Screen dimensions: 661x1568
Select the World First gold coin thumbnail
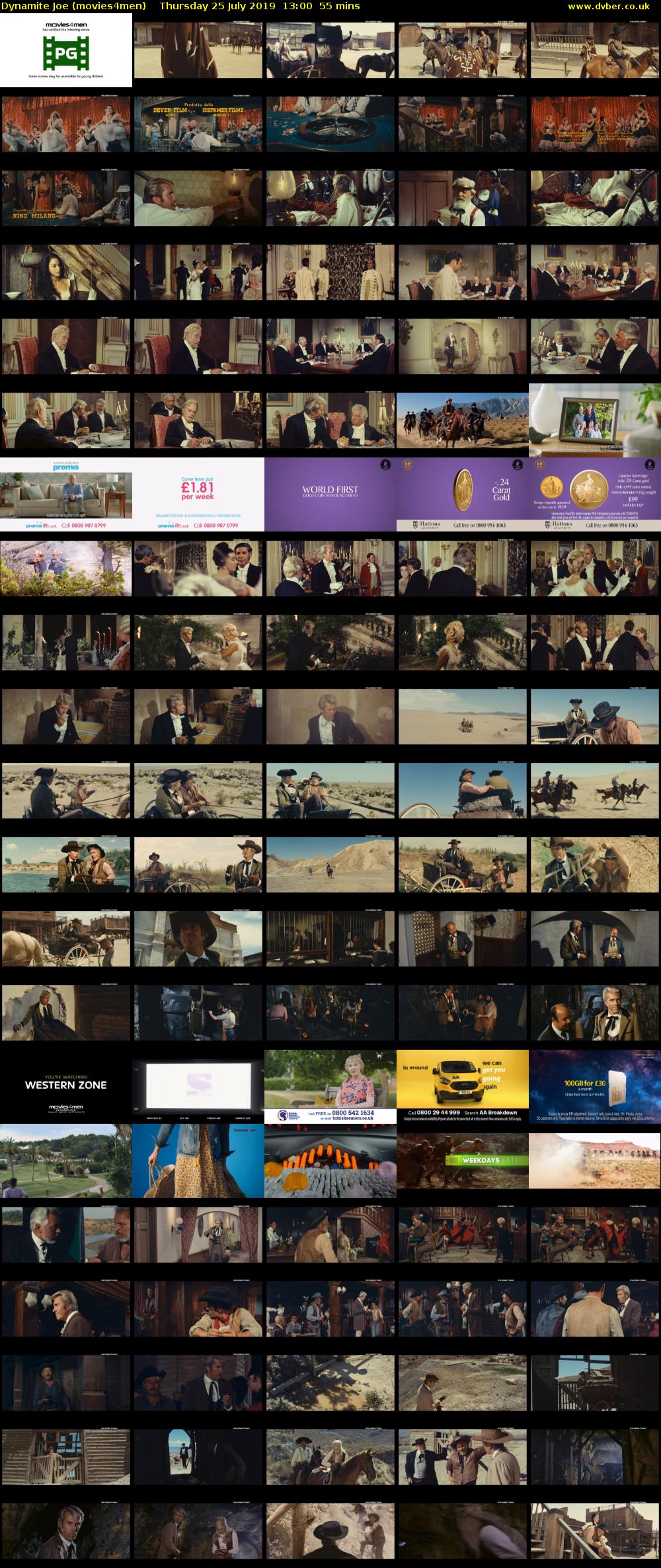[x=330, y=494]
